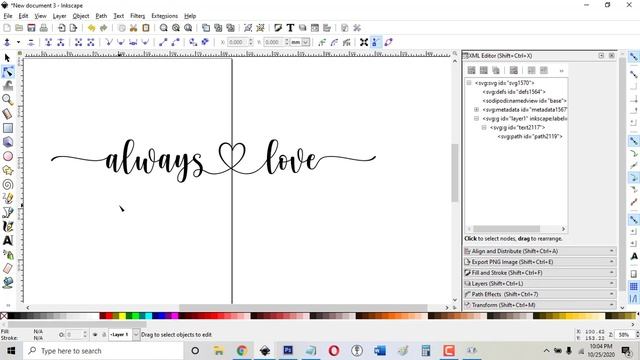Screen dimensions: 640x360
Task: Select the Rectangle tool
Action: 7,128
